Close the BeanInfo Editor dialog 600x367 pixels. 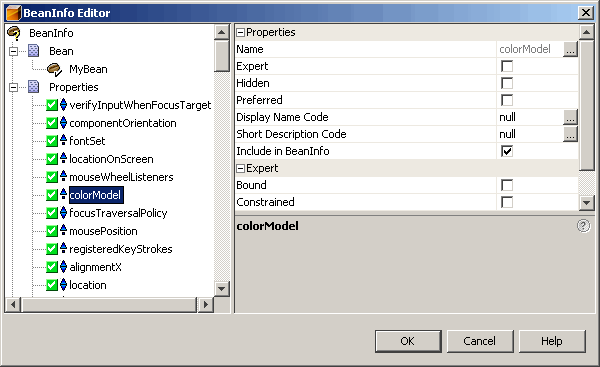tap(586, 13)
